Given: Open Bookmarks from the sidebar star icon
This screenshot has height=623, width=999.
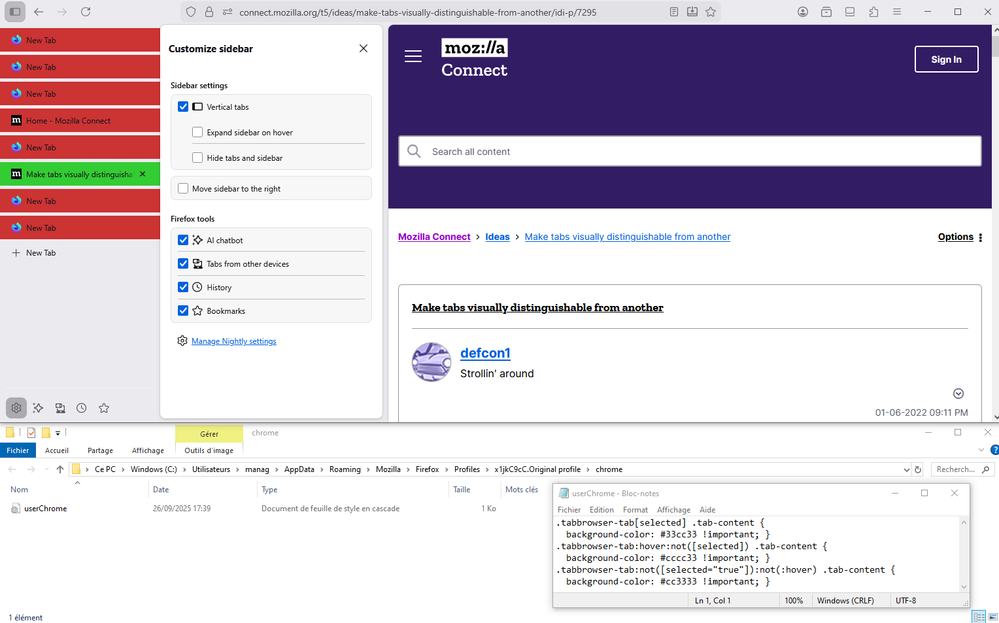Looking at the screenshot, I should pyautogui.click(x=103, y=408).
